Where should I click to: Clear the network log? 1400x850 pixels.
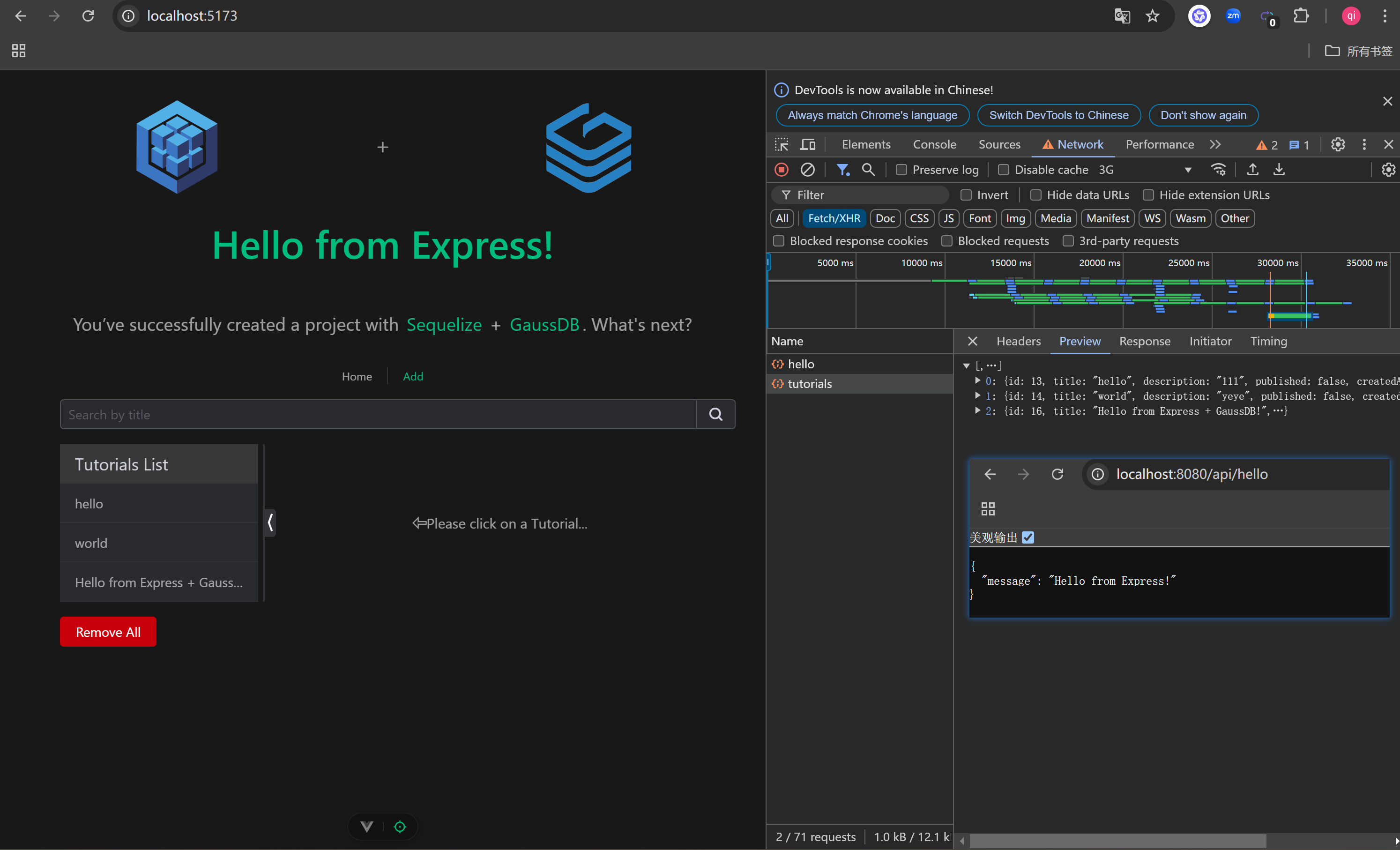click(x=807, y=169)
